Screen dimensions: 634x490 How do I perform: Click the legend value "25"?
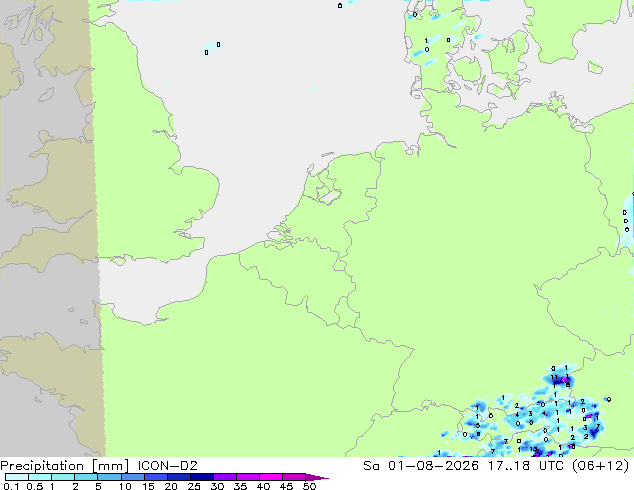194,486
